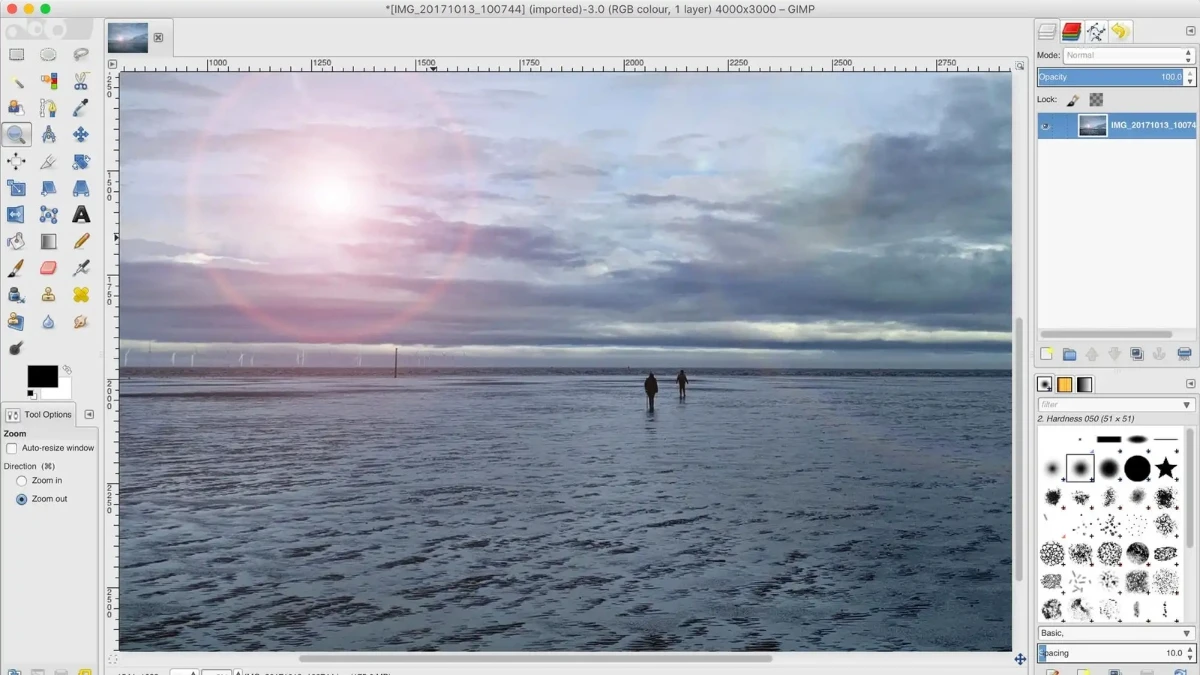Switch to the Undo History tab
The height and width of the screenshot is (675, 1200).
(1120, 32)
